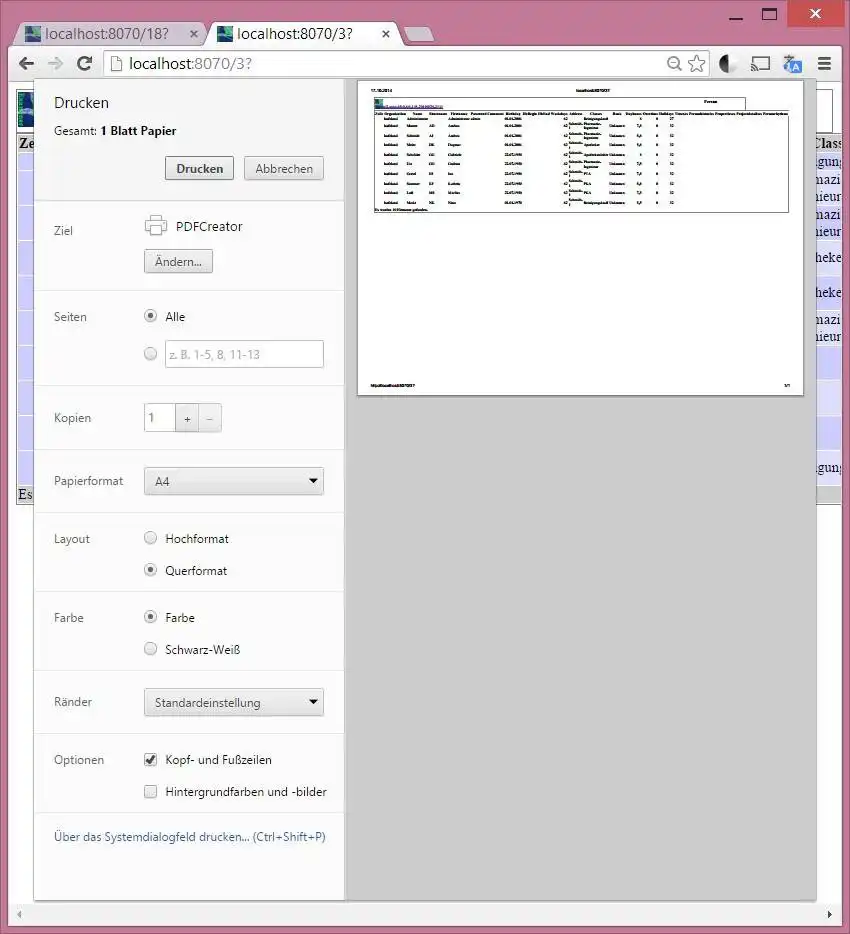Close the localhost:8070/3? tab
The height and width of the screenshot is (934, 850).
(x=386, y=34)
